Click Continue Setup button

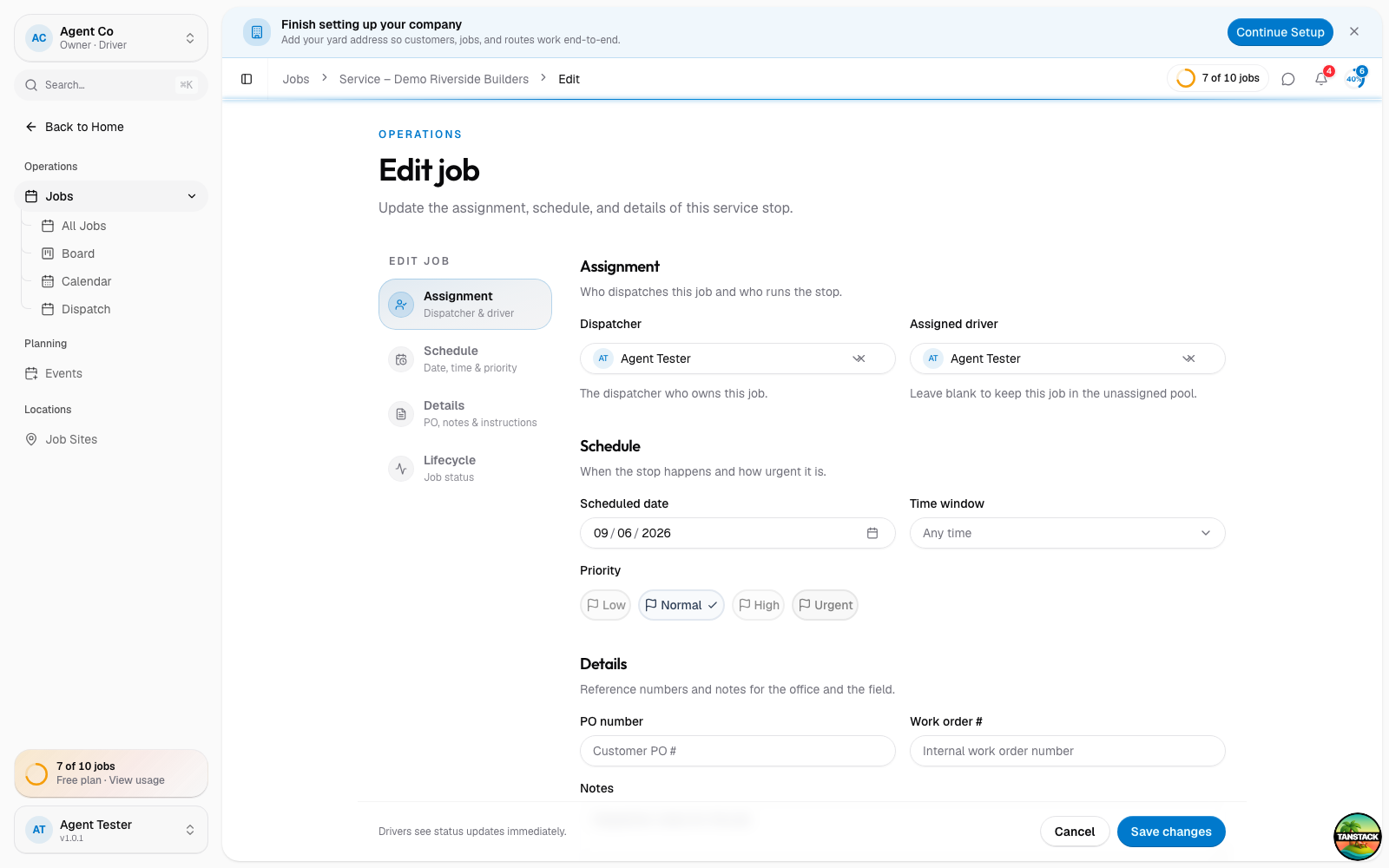(1280, 32)
